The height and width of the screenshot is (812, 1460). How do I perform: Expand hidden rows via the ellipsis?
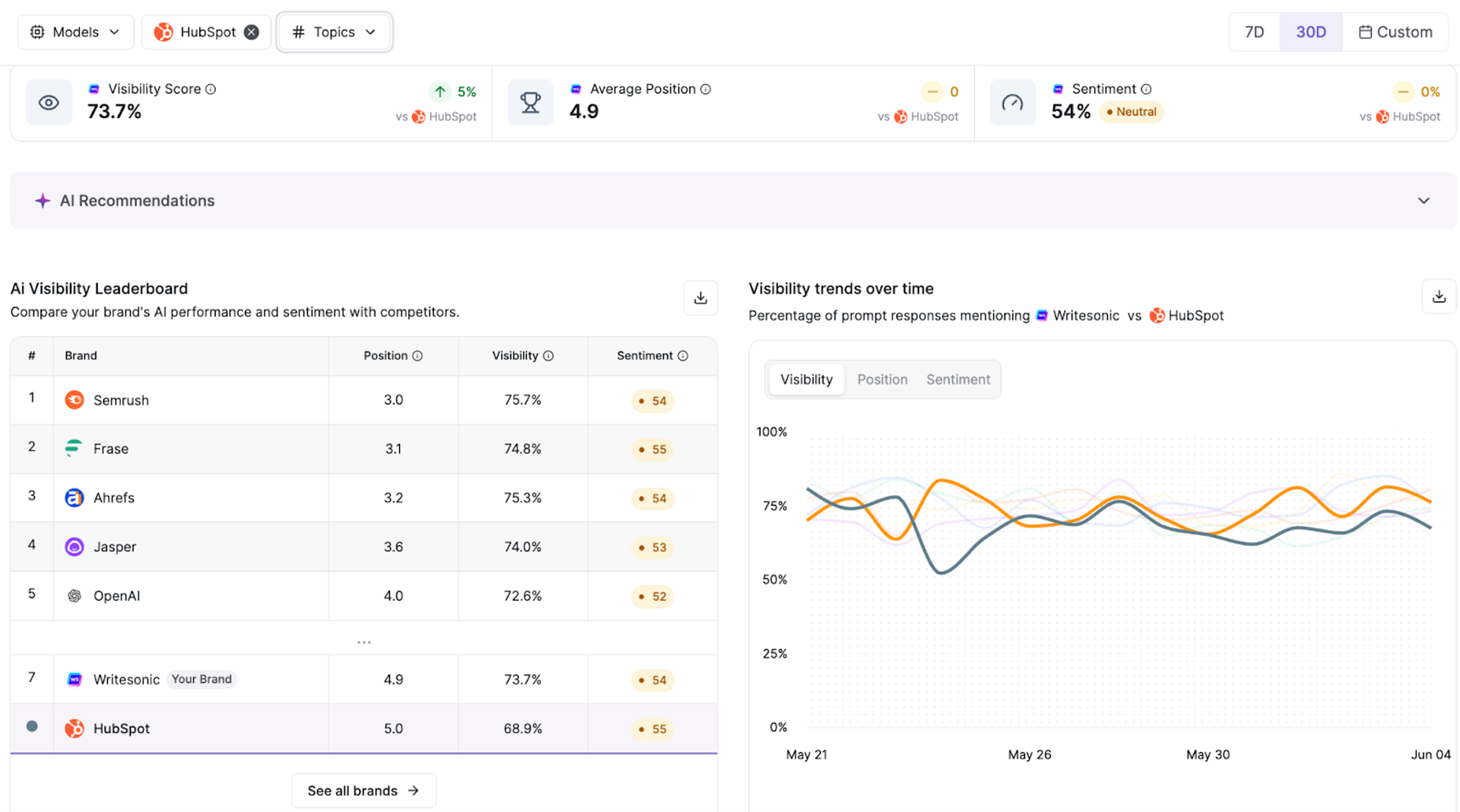click(364, 642)
